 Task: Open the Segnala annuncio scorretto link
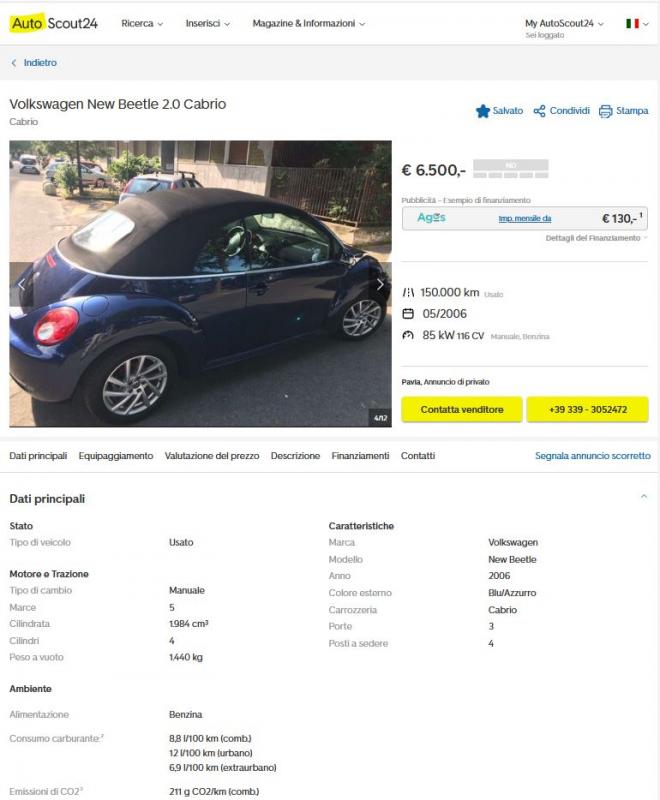pos(593,456)
